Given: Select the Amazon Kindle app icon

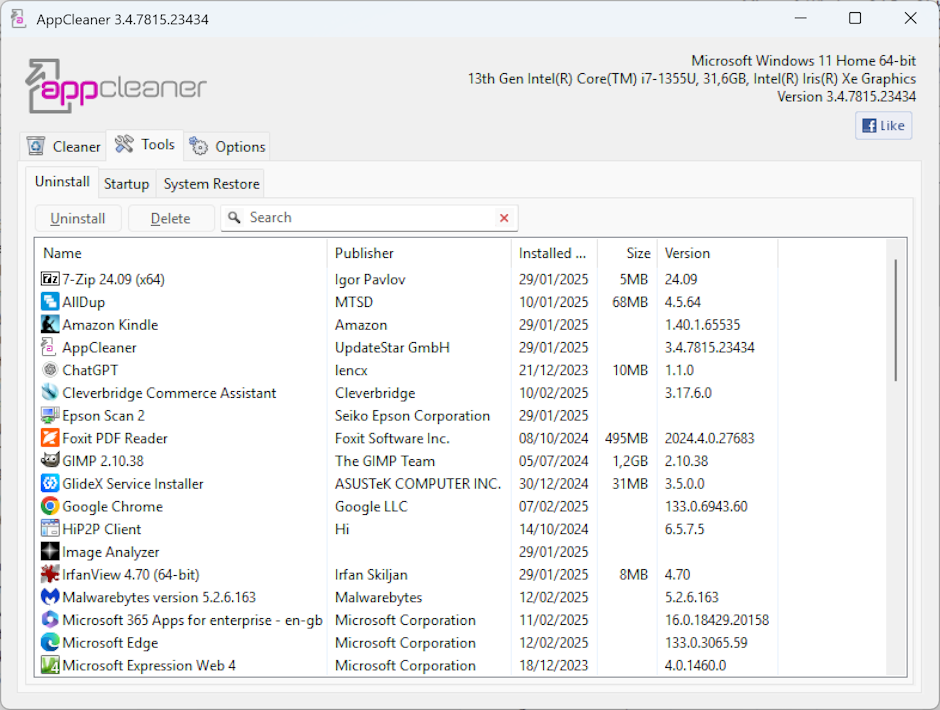Looking at the screenshot, I should click(x=50, y=325).
